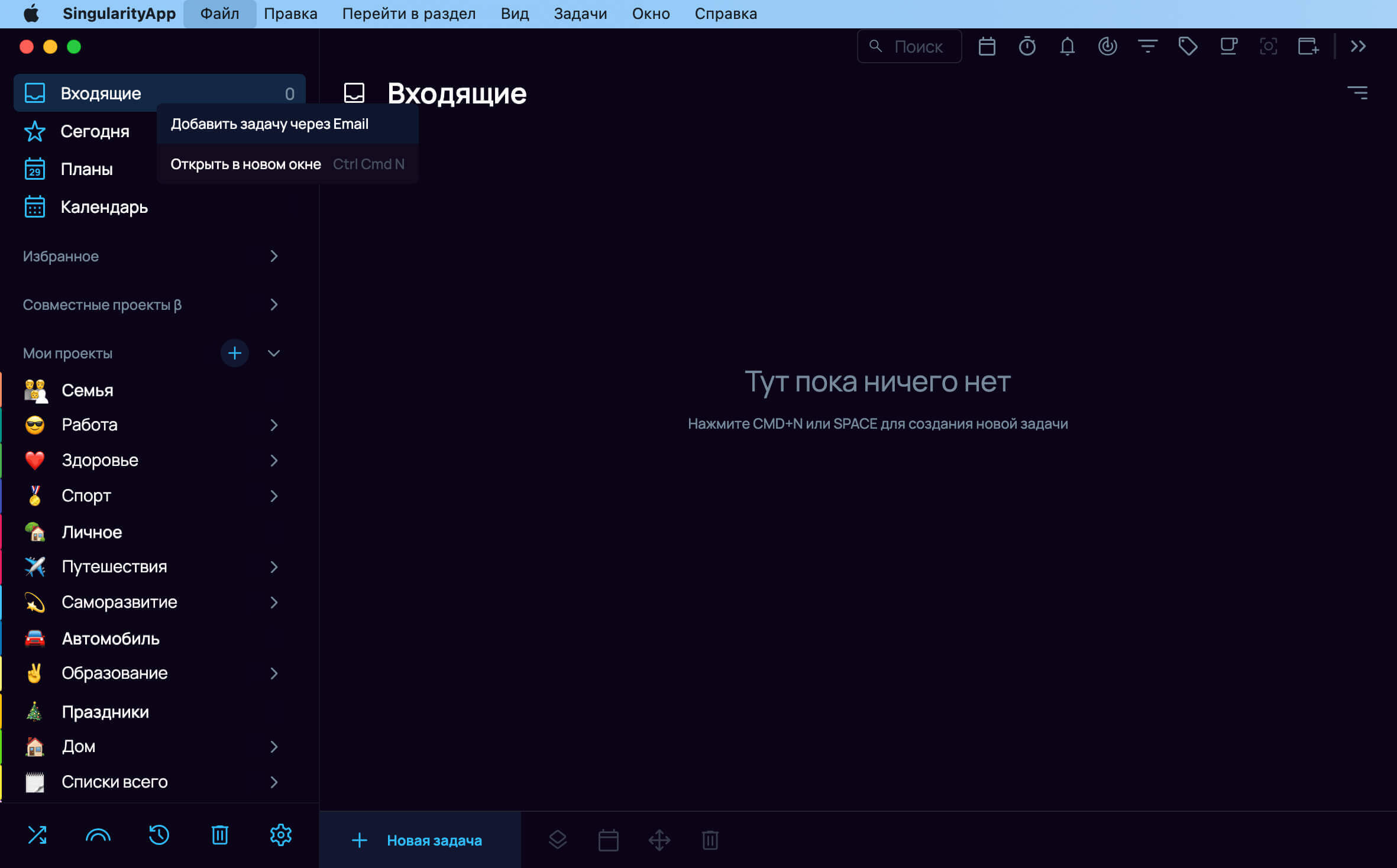Click the pomodoro focus circle icon
The image size is (1397, 868).
(1107, 46)
